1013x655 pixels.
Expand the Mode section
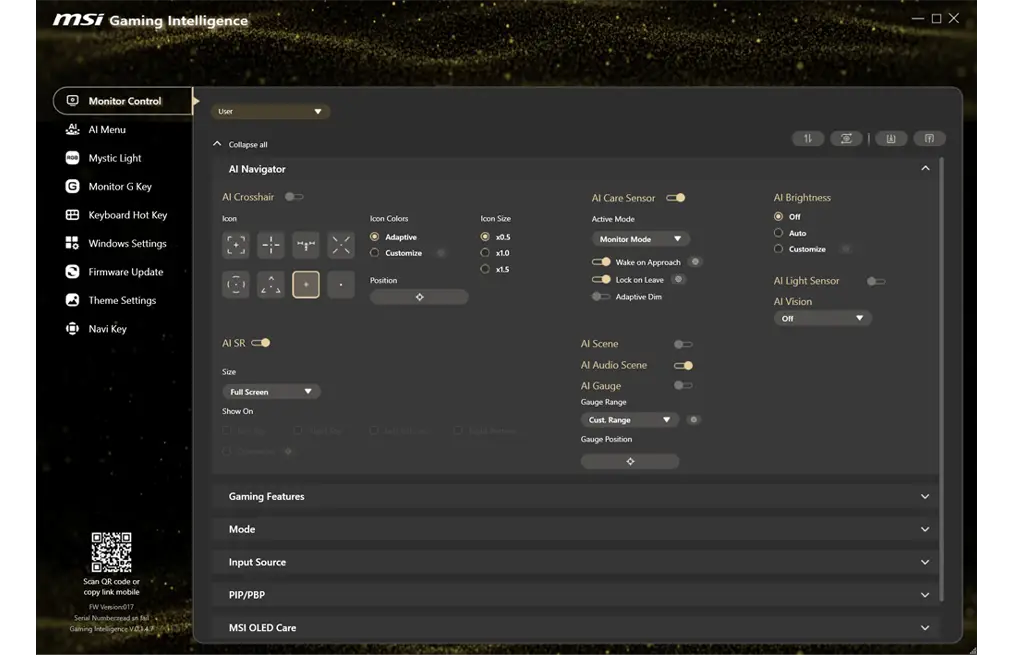(925, 529)
